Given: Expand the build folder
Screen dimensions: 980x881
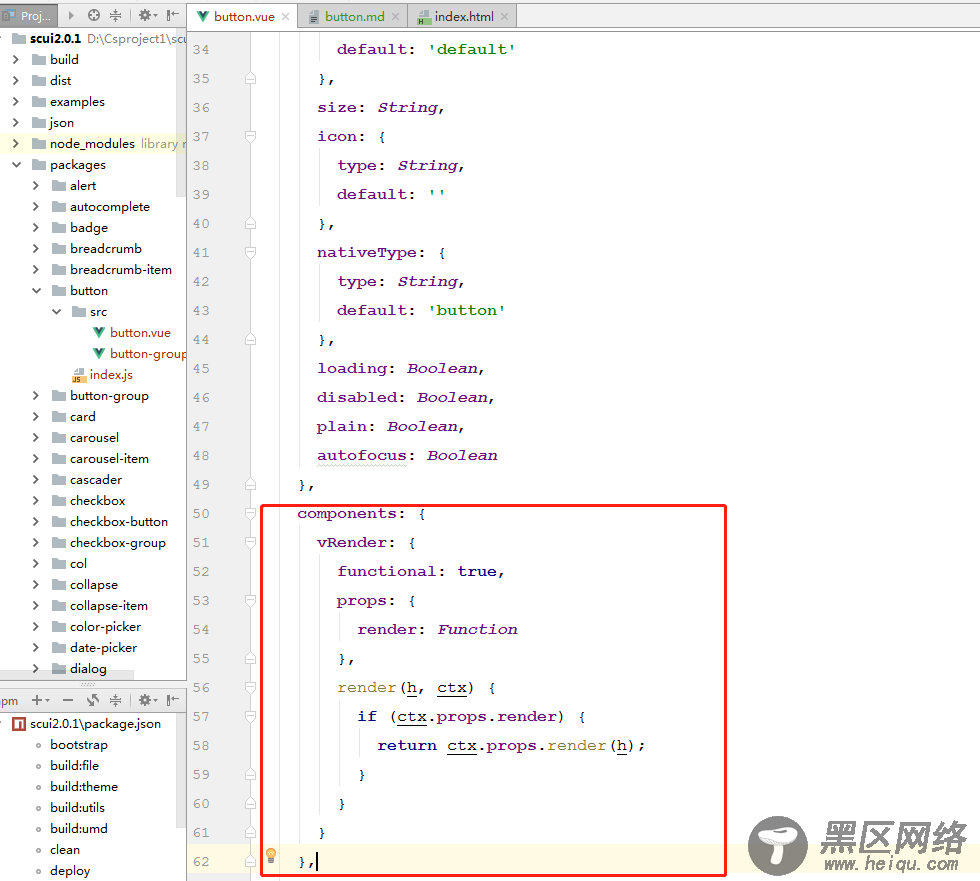Looking at the screenshot, I should [x=16, y=59].
